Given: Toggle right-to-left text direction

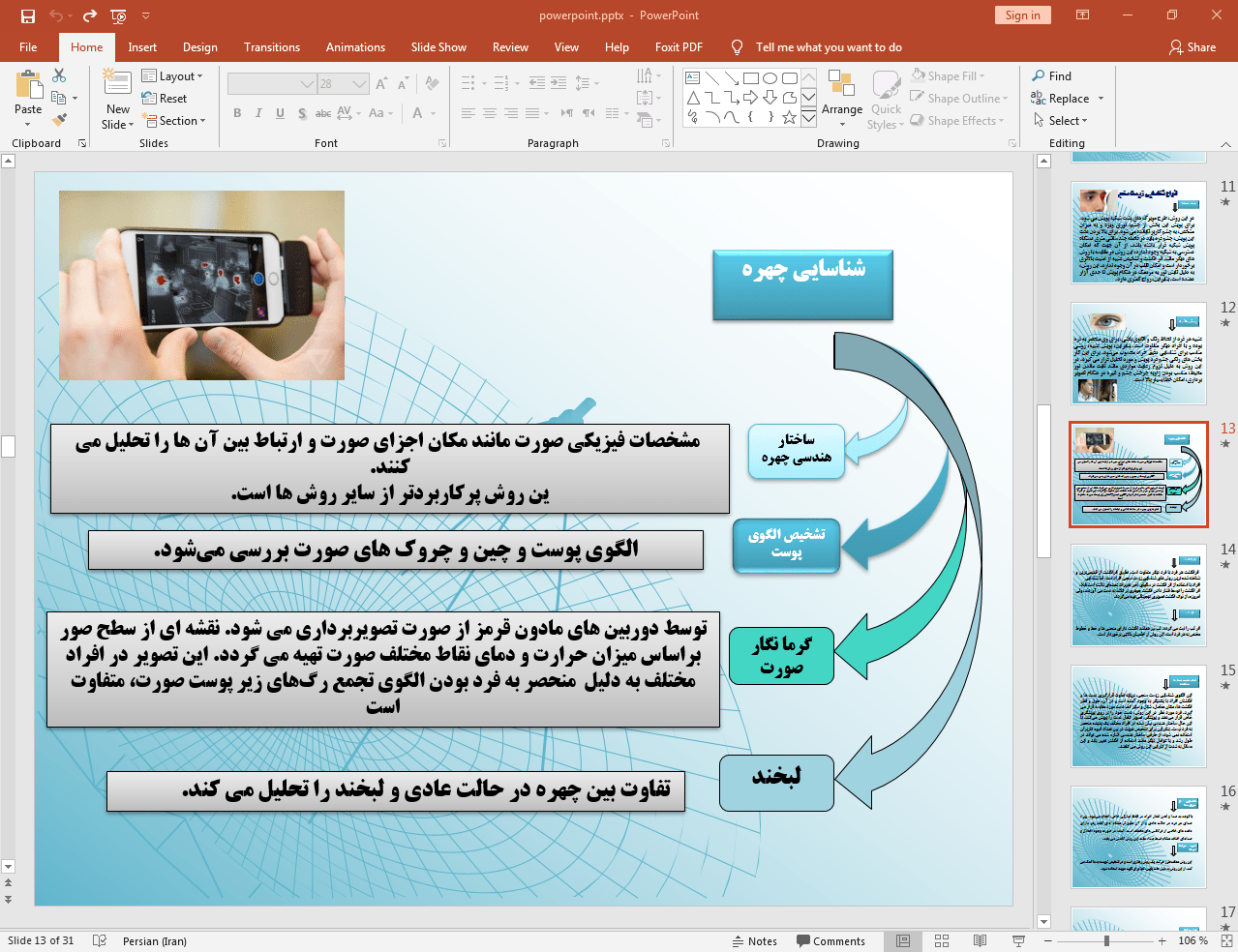Looking at the screenshot, I should pos(589,113).
